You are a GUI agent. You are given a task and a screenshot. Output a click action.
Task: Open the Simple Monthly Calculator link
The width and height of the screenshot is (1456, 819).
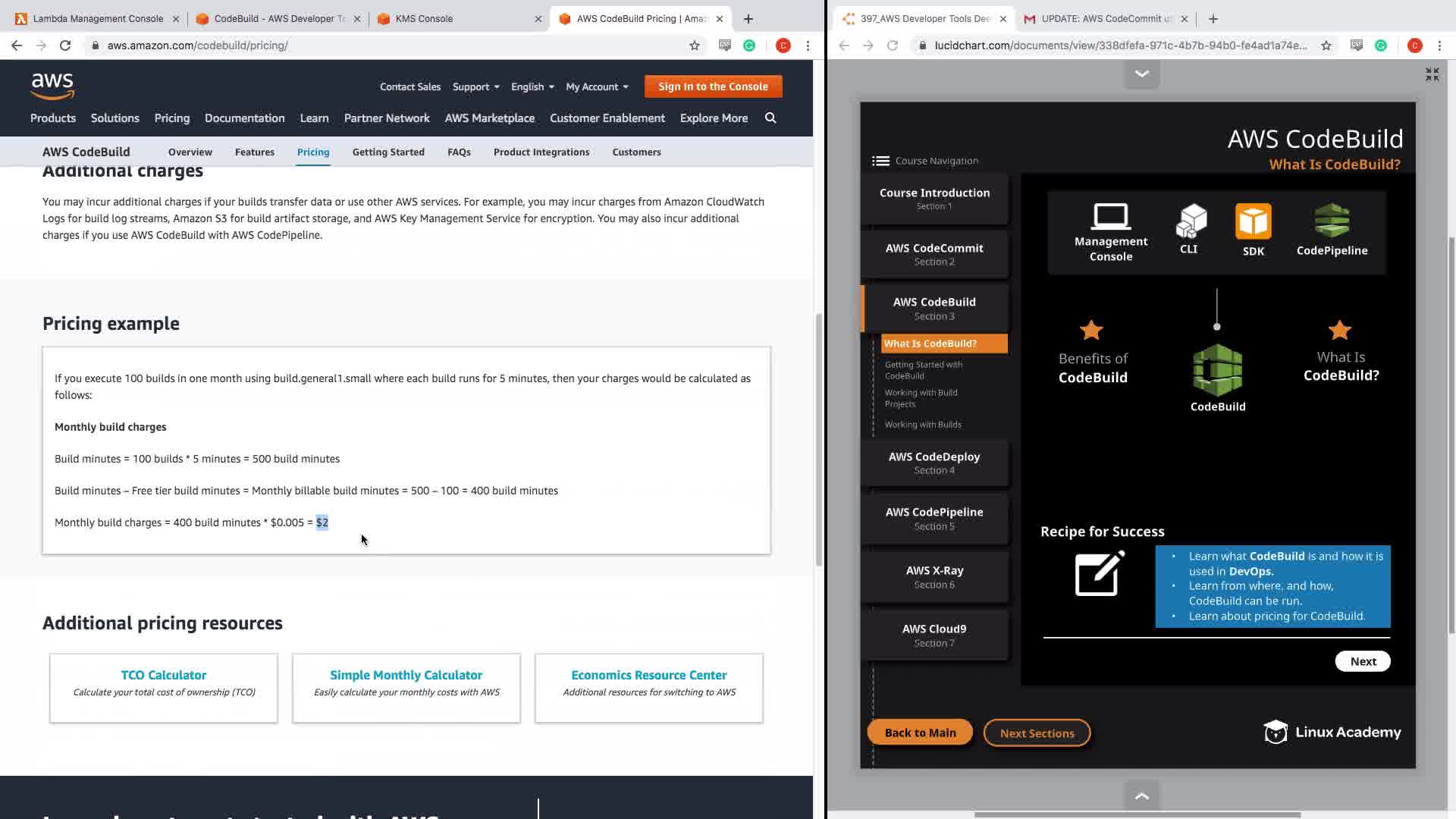[x=406, y=675]
